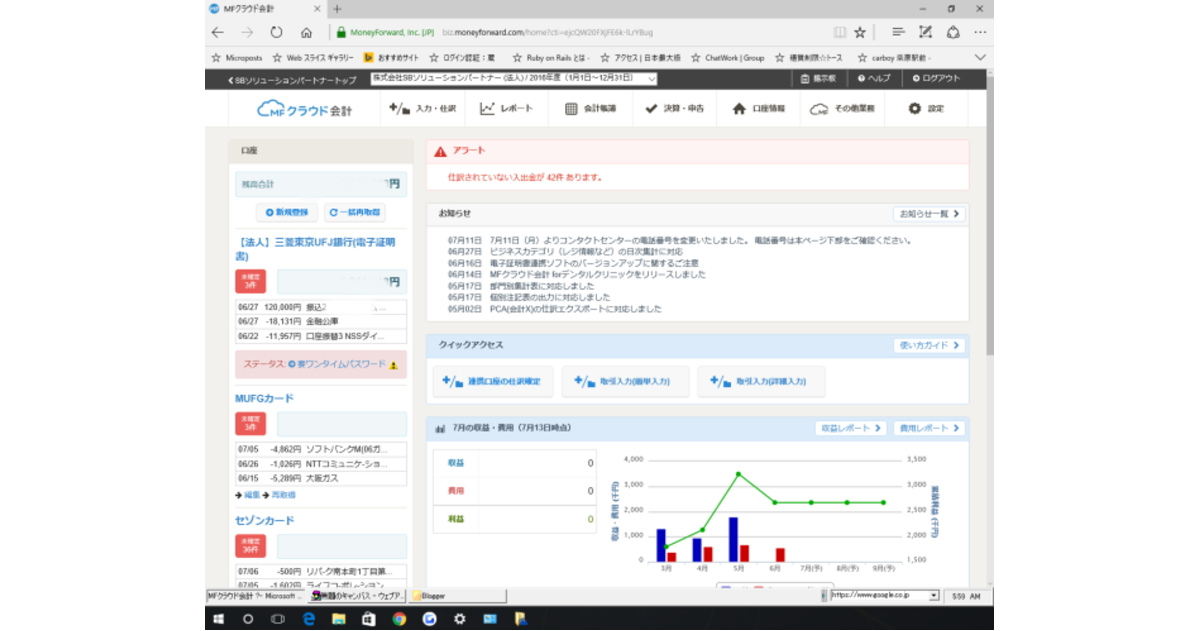This screenshot has width=1200, height=631.
Task: Open ChatWork | Group bookmark
Action: pyautogui.click(x=726, y=58)
